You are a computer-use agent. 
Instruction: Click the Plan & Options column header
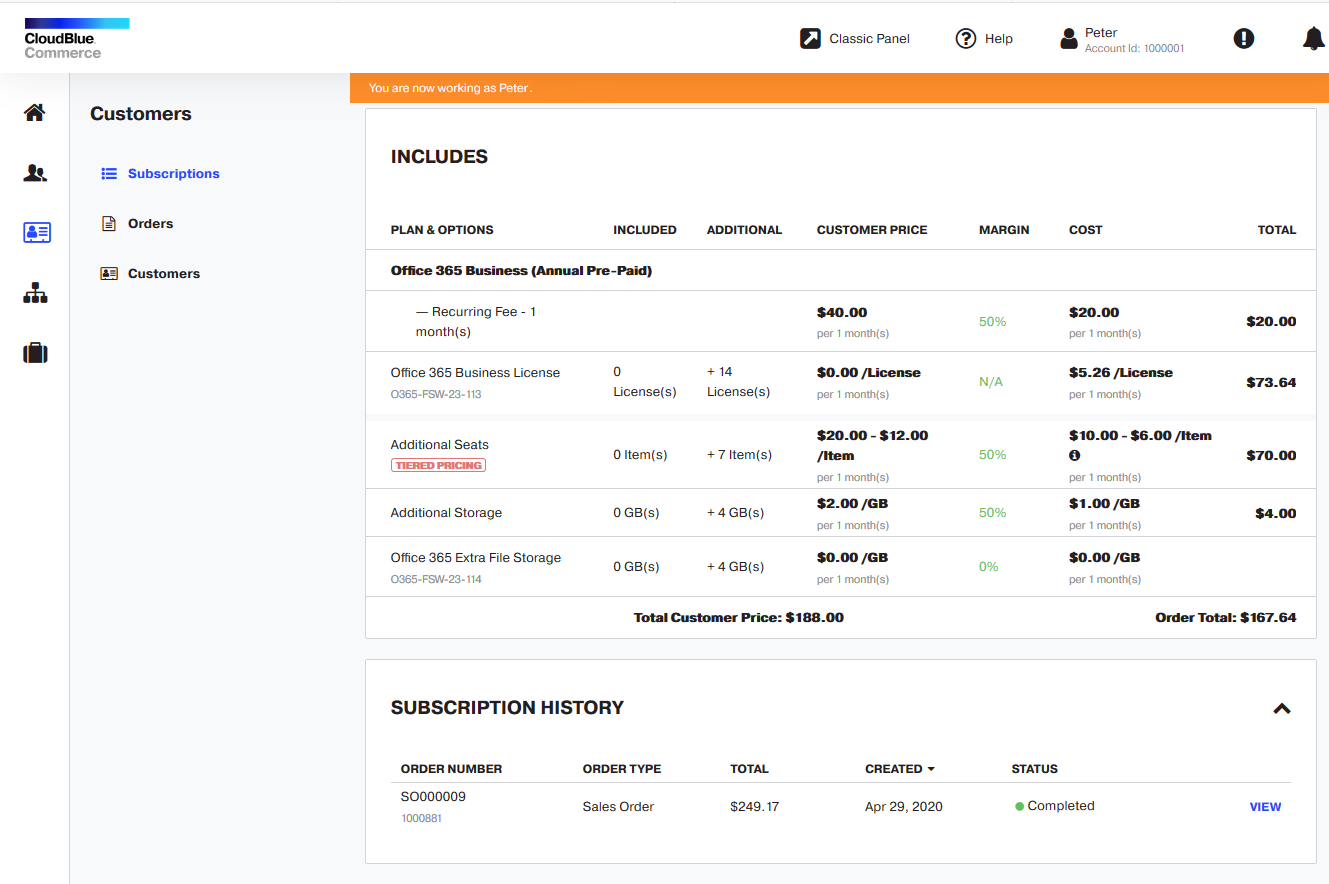(442, 229)
